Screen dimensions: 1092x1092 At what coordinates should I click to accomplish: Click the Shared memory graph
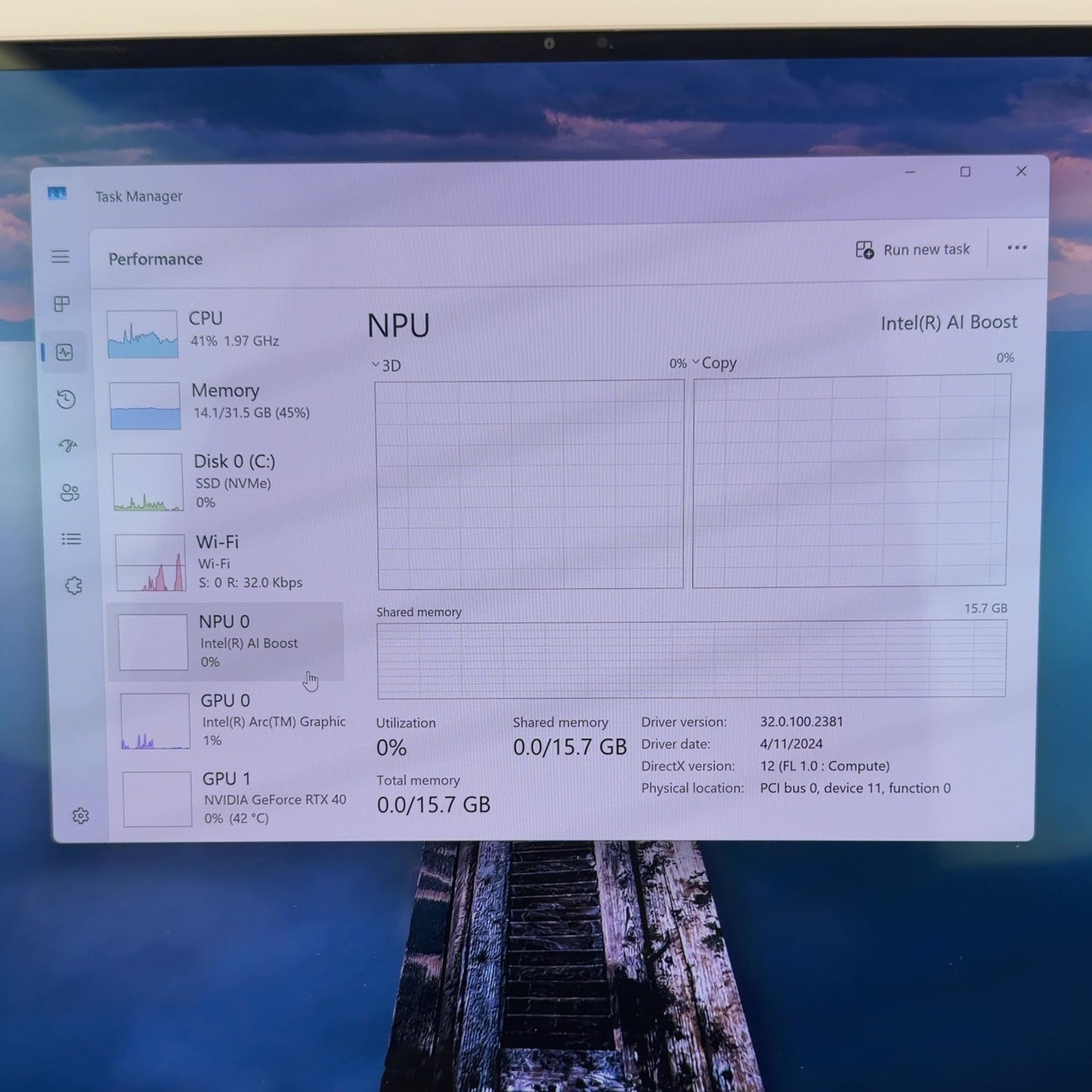[x=691, y=660]
